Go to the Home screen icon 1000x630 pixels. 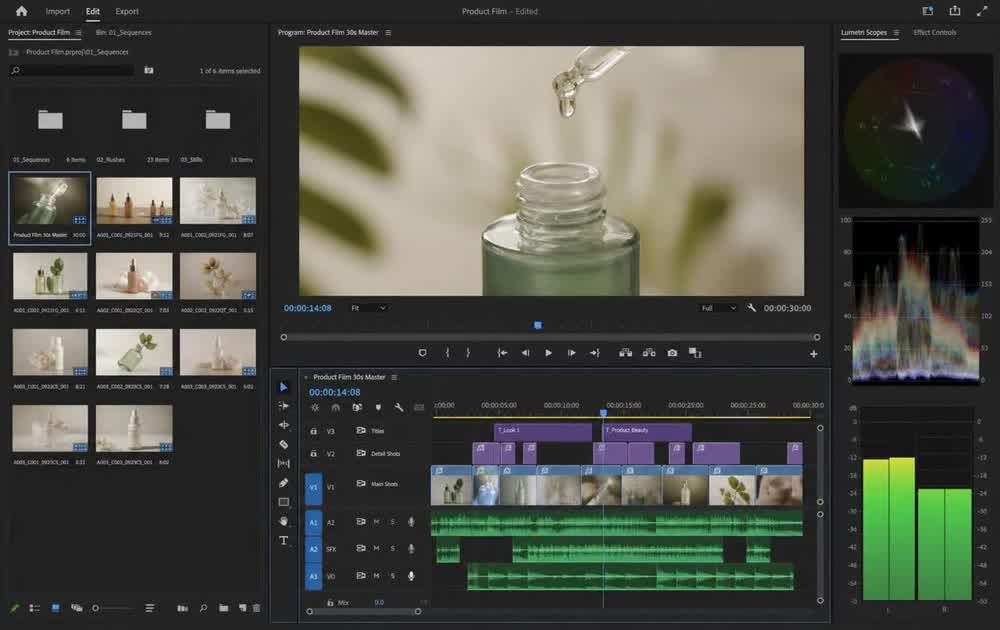22,11
